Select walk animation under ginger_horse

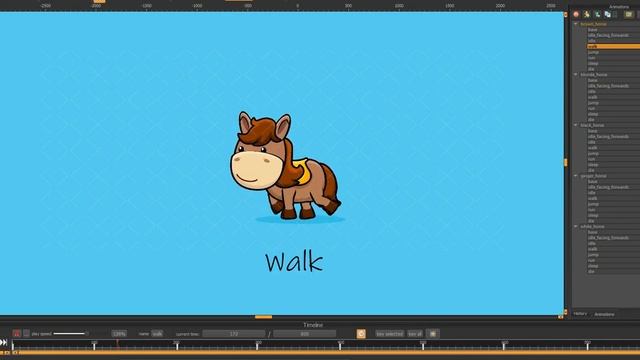point(613,198)
